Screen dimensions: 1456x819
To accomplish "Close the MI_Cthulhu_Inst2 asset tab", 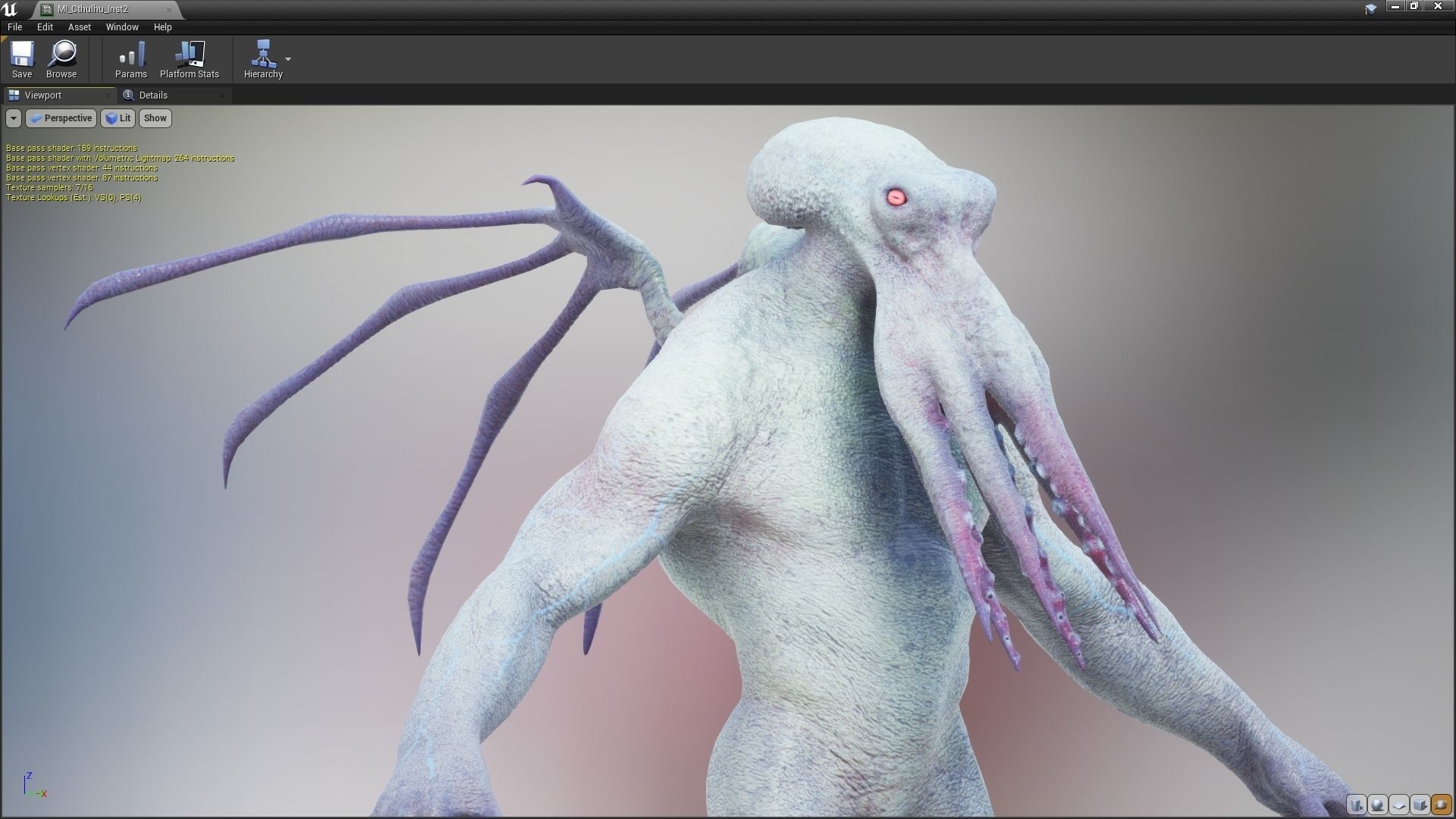I will [x=168, y=9].
